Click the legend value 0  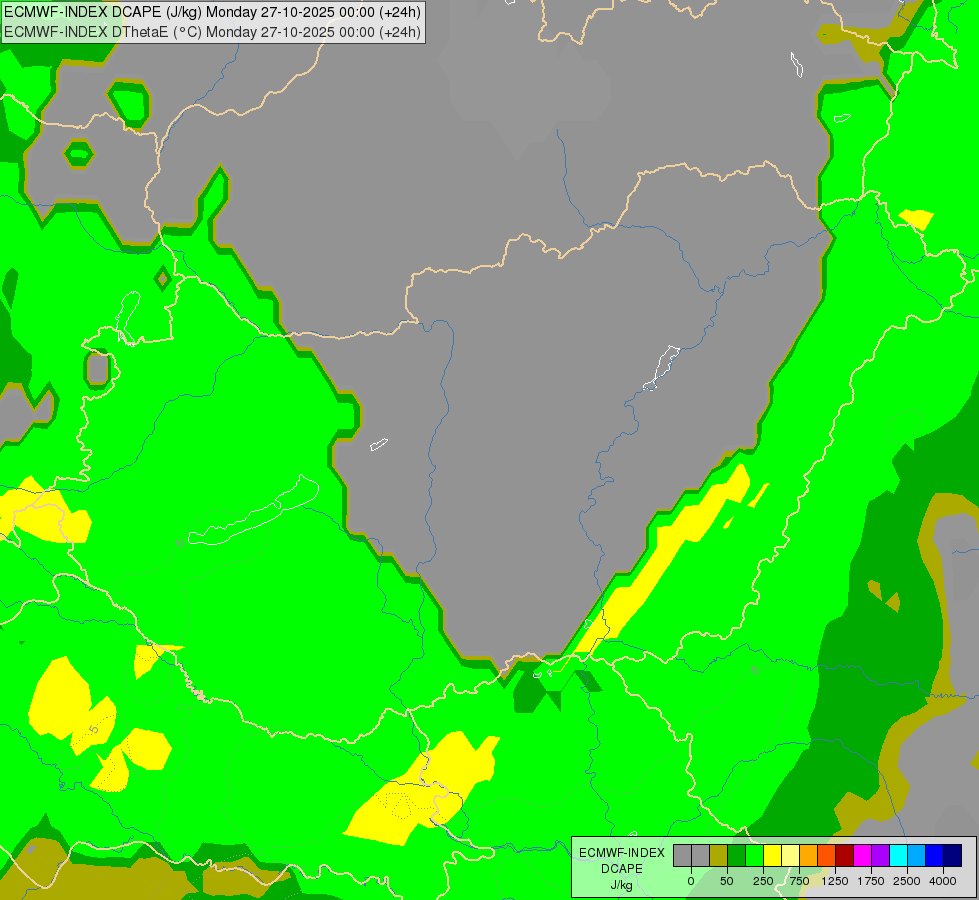tap(691, 881)
